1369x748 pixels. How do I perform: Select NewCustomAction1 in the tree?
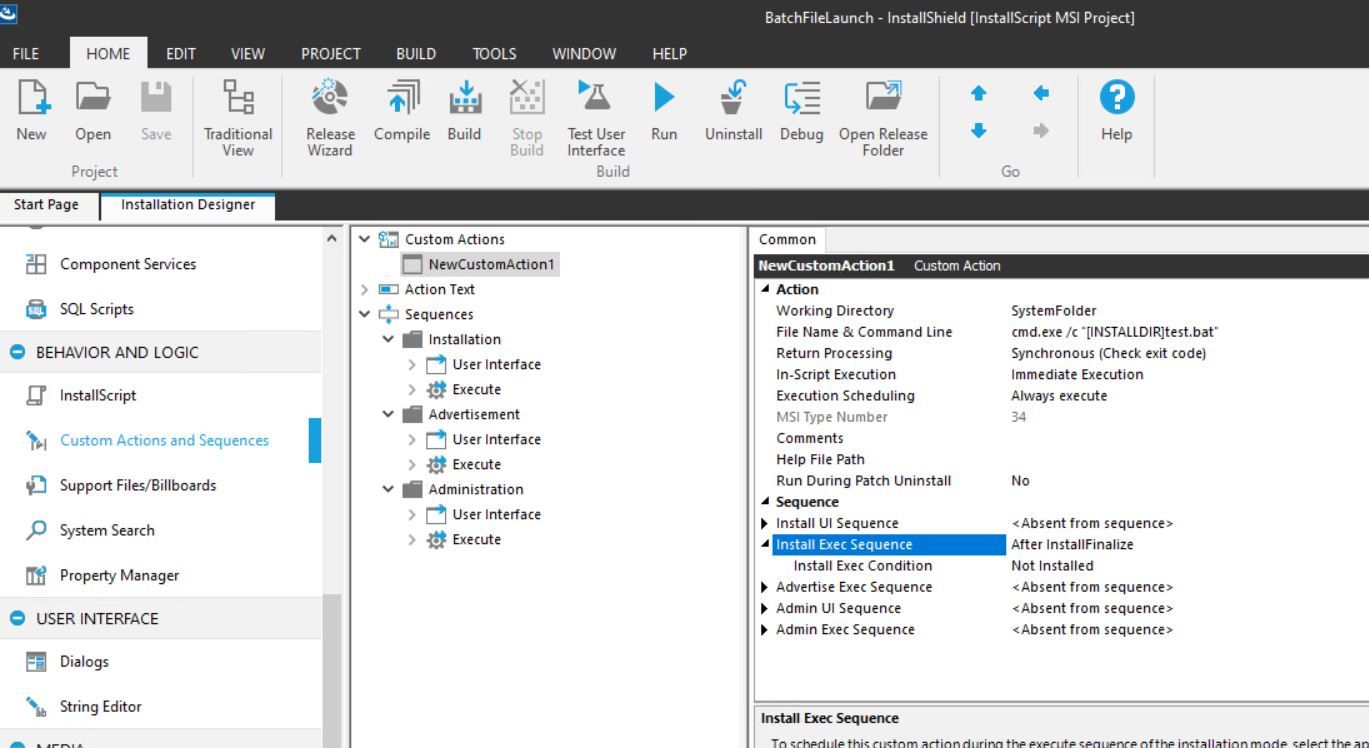491,264
